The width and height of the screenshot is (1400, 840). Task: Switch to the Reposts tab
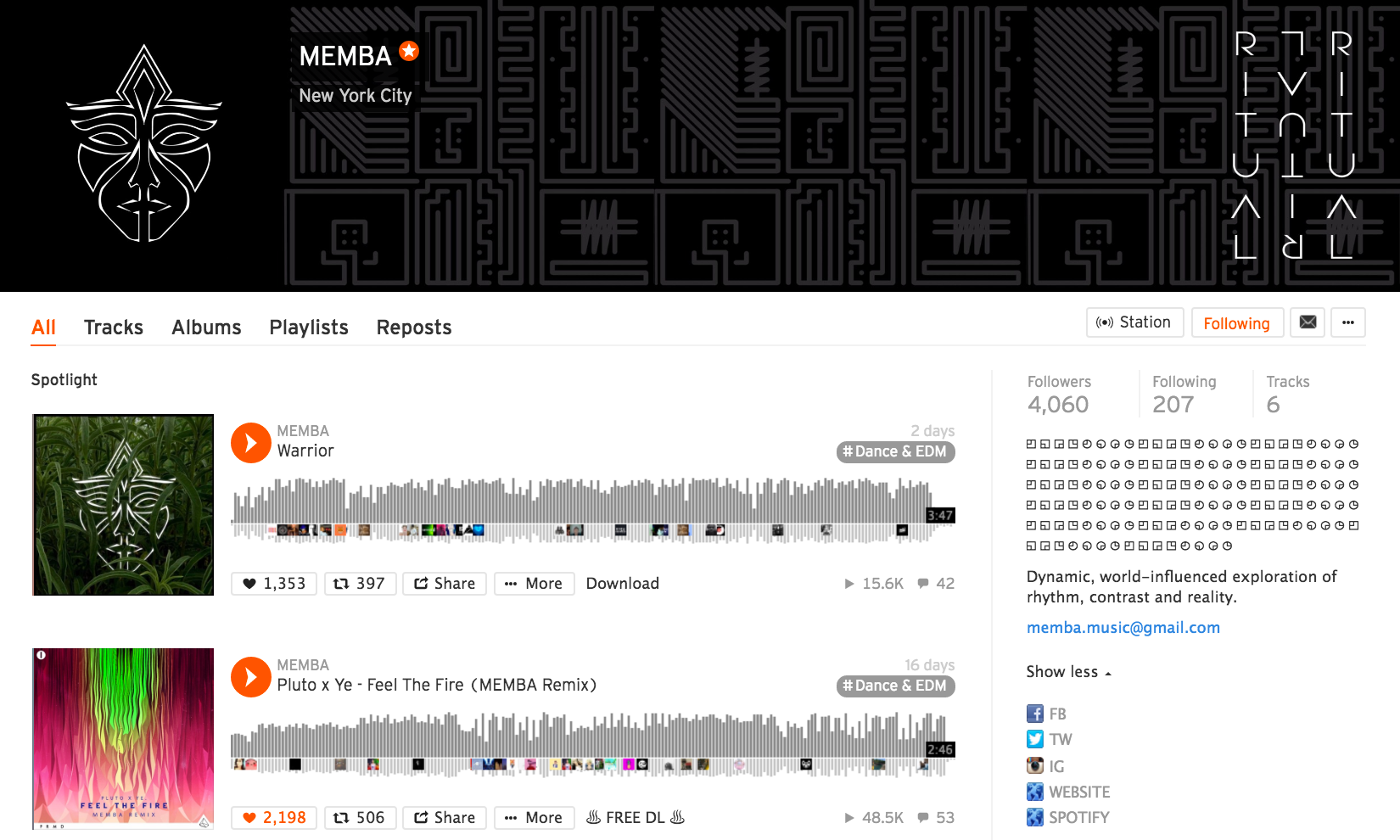pyautogui.click(x=414, y=328)
